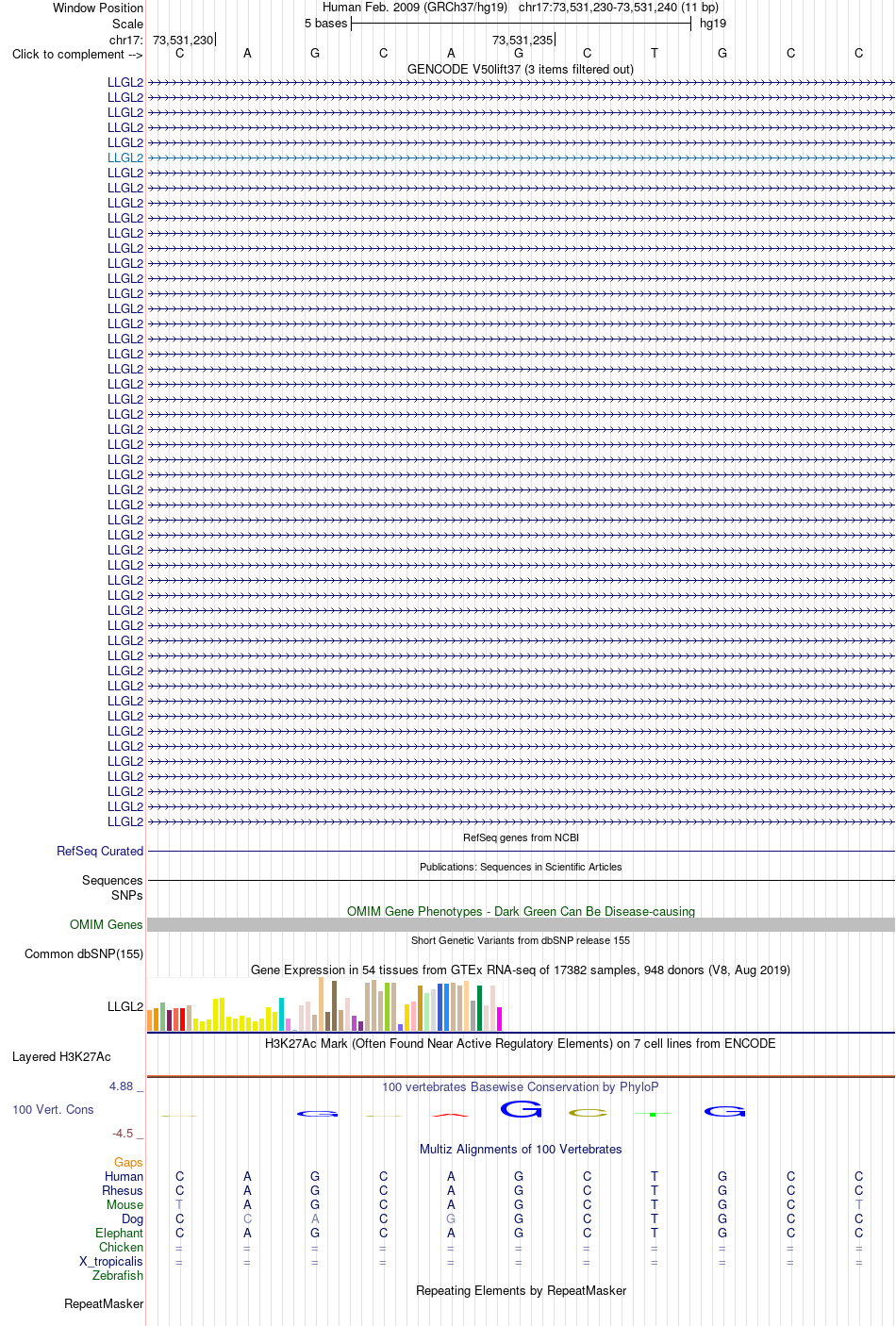
Task: Click the tallest blue G in the PhyloP logo
Action: [521, 1109]
